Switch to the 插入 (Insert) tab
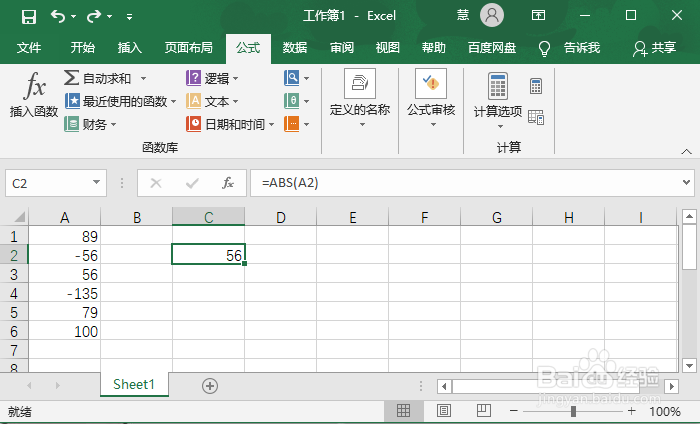This screenshot has width=700, height=424. (x=129, y=47)
